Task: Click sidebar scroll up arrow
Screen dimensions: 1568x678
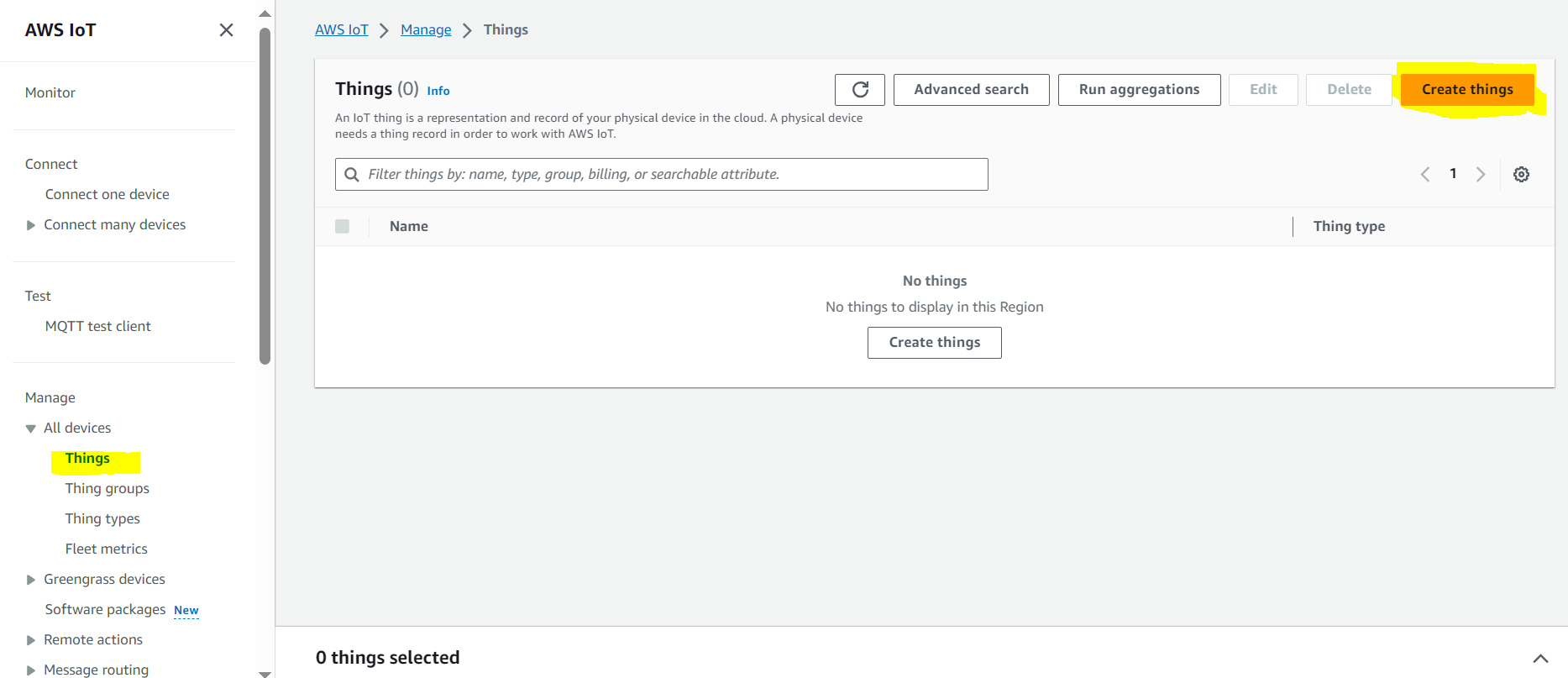Action: 265,13
